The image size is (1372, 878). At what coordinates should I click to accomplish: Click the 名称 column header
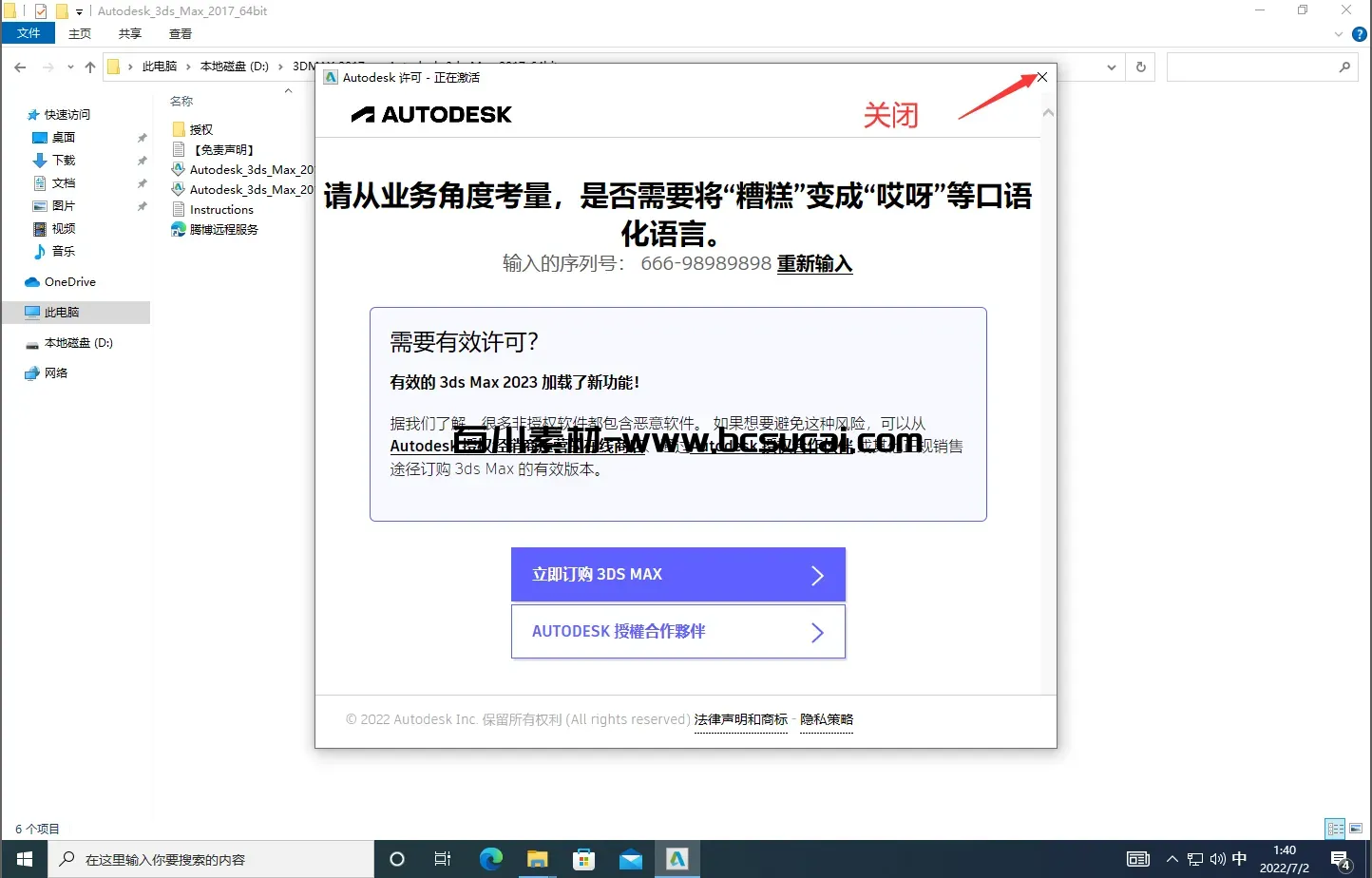pos(181,101)
